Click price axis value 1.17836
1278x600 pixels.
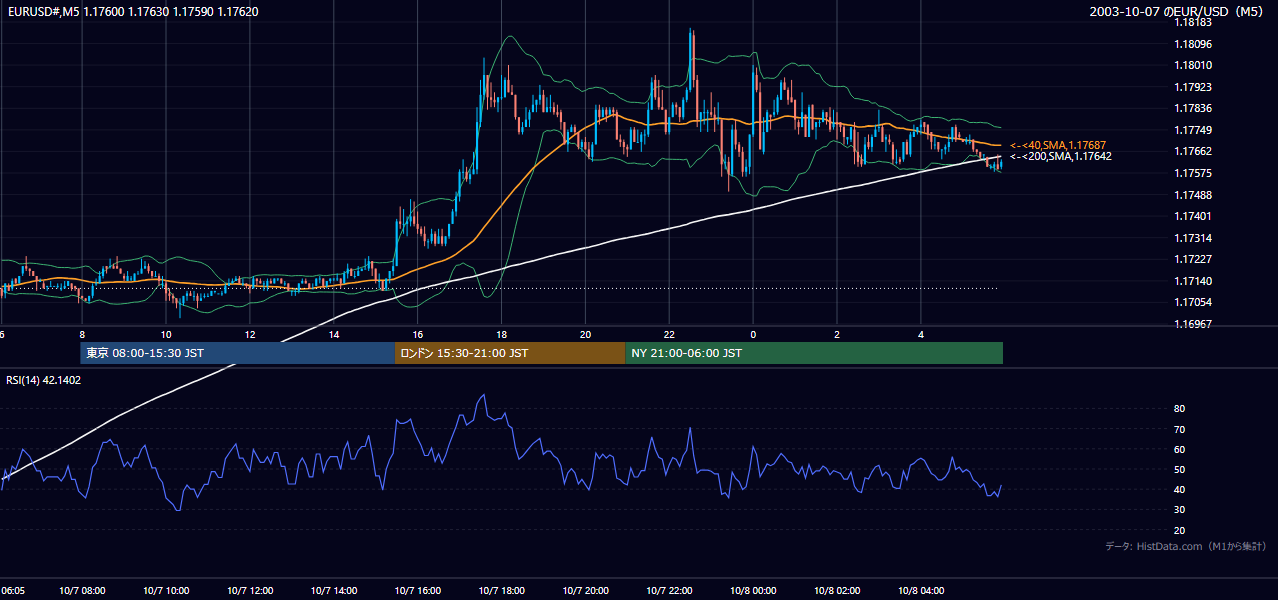[x=1191, y=108]
